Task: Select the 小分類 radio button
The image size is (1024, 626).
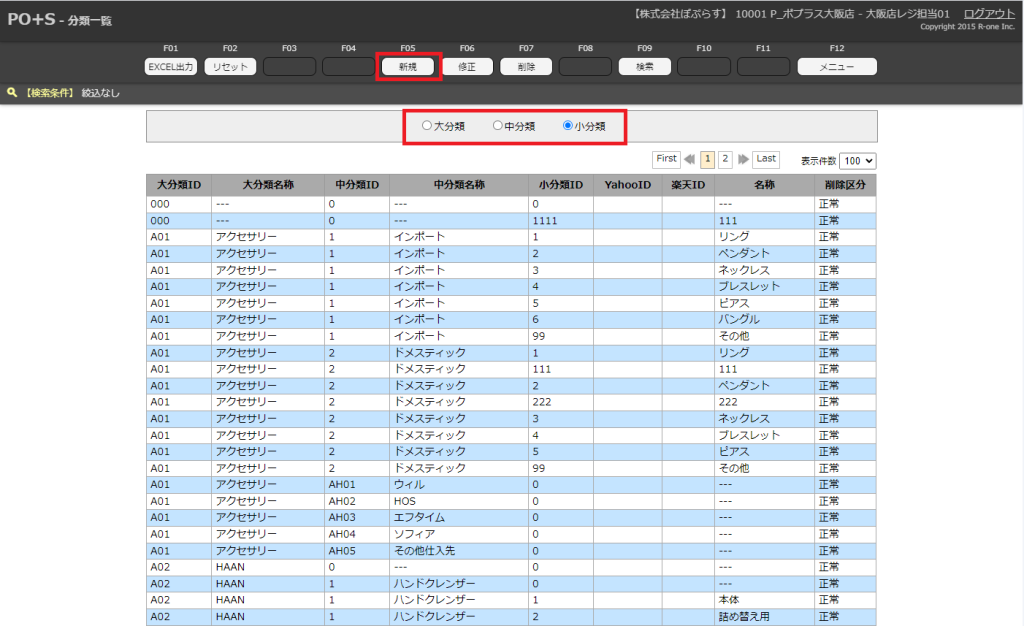Action: point(568,126)
